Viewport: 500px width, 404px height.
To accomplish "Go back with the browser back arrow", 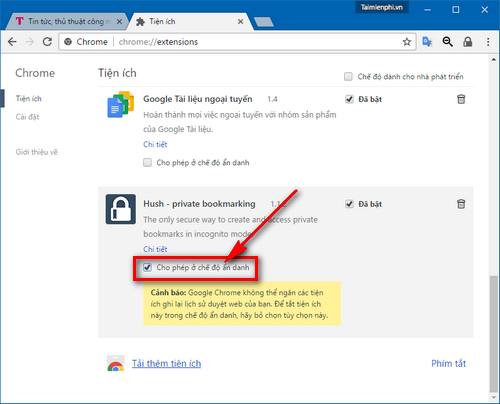I will (12, 42).
